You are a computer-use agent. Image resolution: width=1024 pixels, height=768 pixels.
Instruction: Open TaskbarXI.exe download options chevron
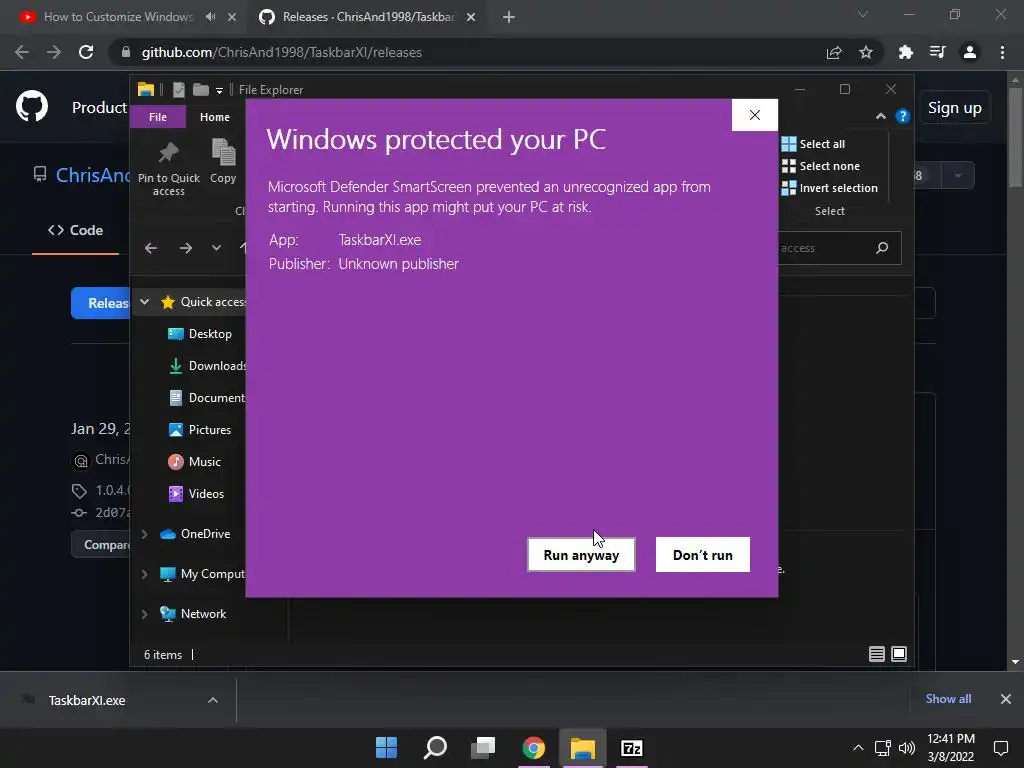point(213,700)
